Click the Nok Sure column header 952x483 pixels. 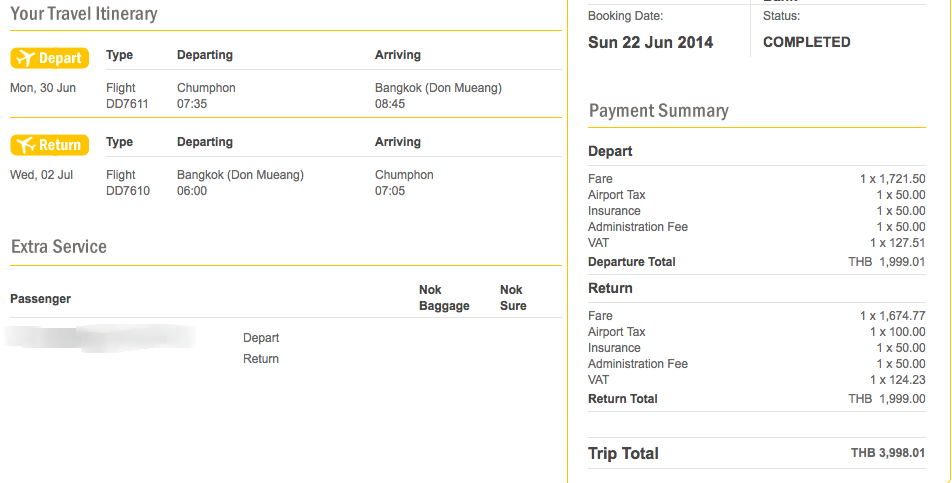pos(513,298)
